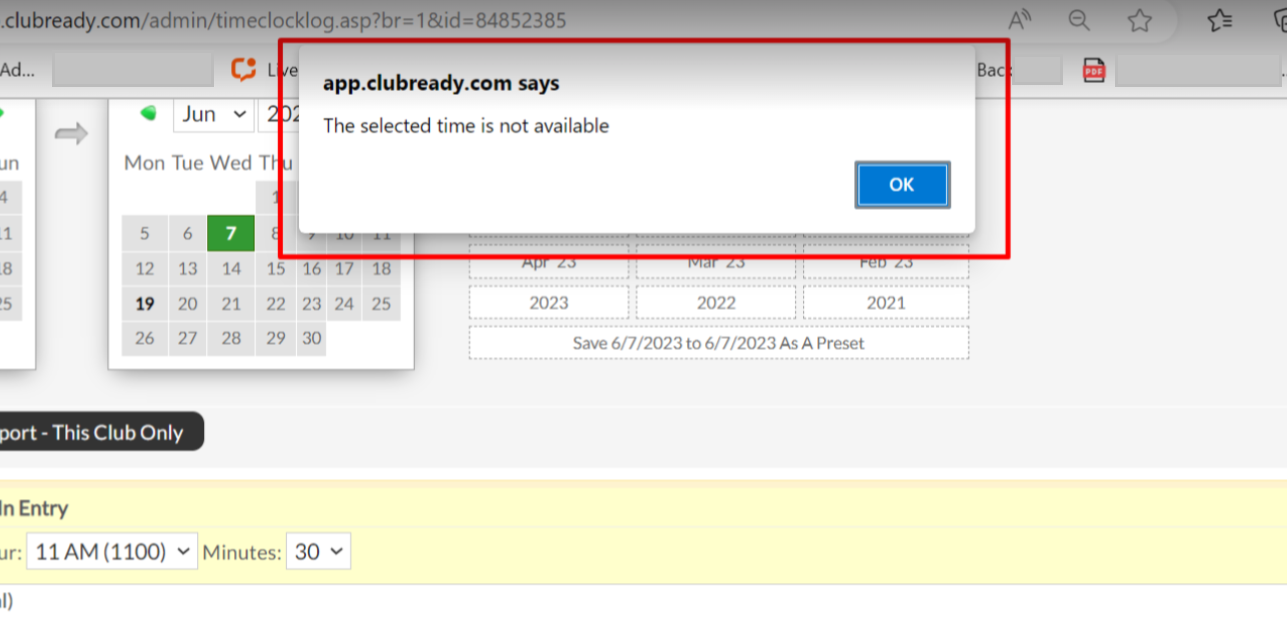The width and height of the screenshot is (1287, 619).
Task: Open the Hour dropdown showing 11 AM (1100)
Action: click(111, 551)
